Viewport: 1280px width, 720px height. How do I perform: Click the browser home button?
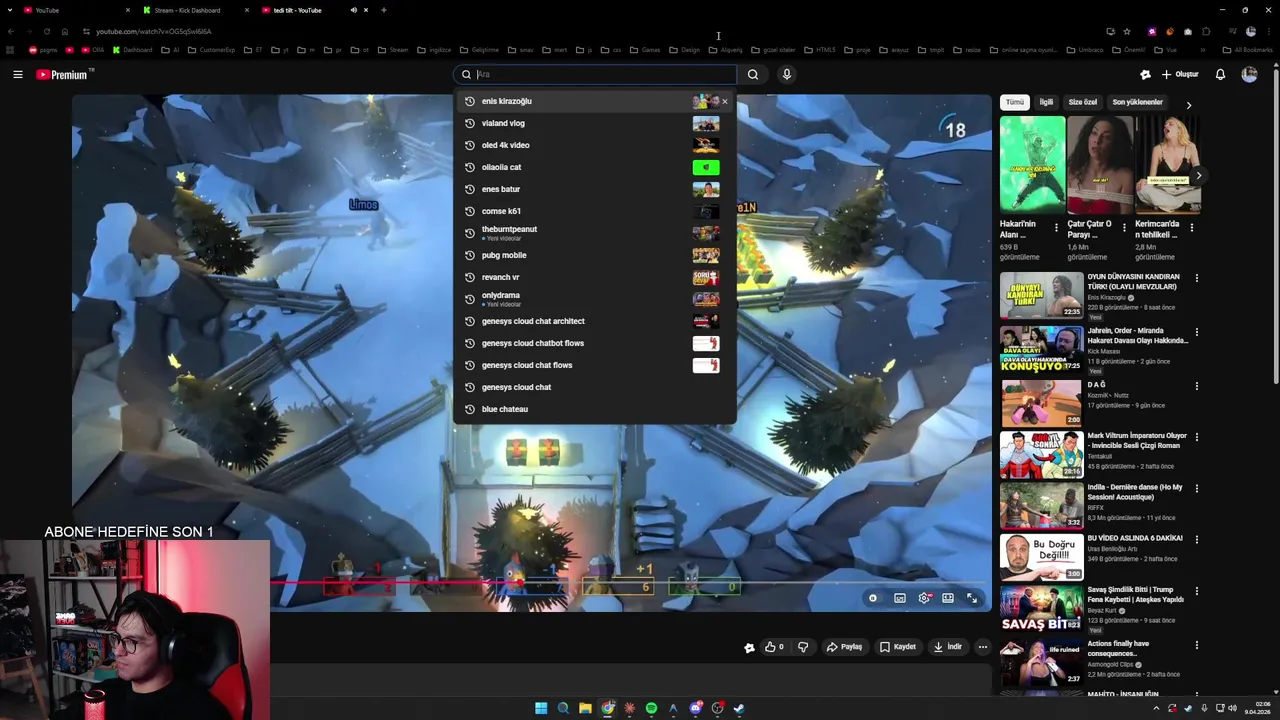click(65, 31)
